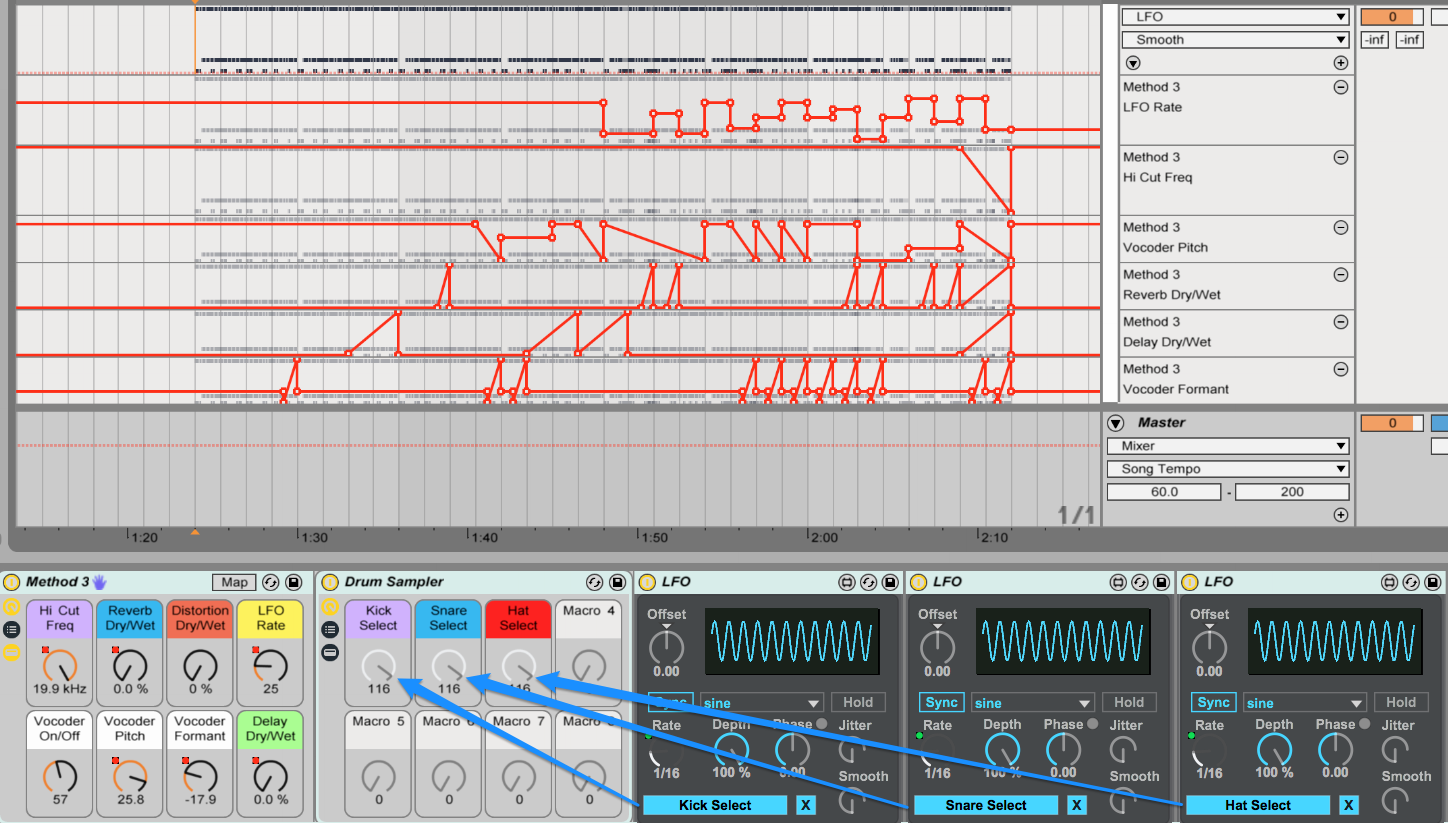Click Hat Select LFO hot-swap icon
The image size is (1448, 823).
coord(1411,582)
